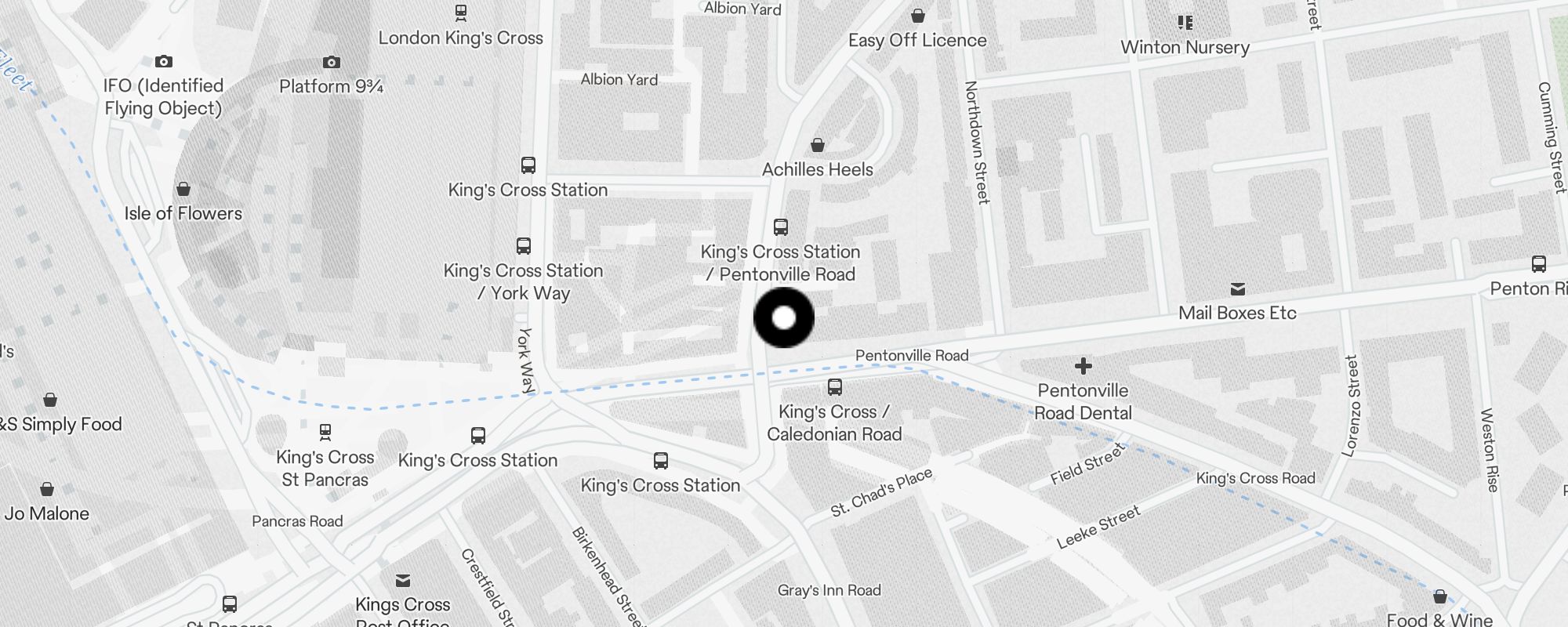Select the Achilles Heels shopping icon
Viewport: 1568px width, 627px height.
818,145
